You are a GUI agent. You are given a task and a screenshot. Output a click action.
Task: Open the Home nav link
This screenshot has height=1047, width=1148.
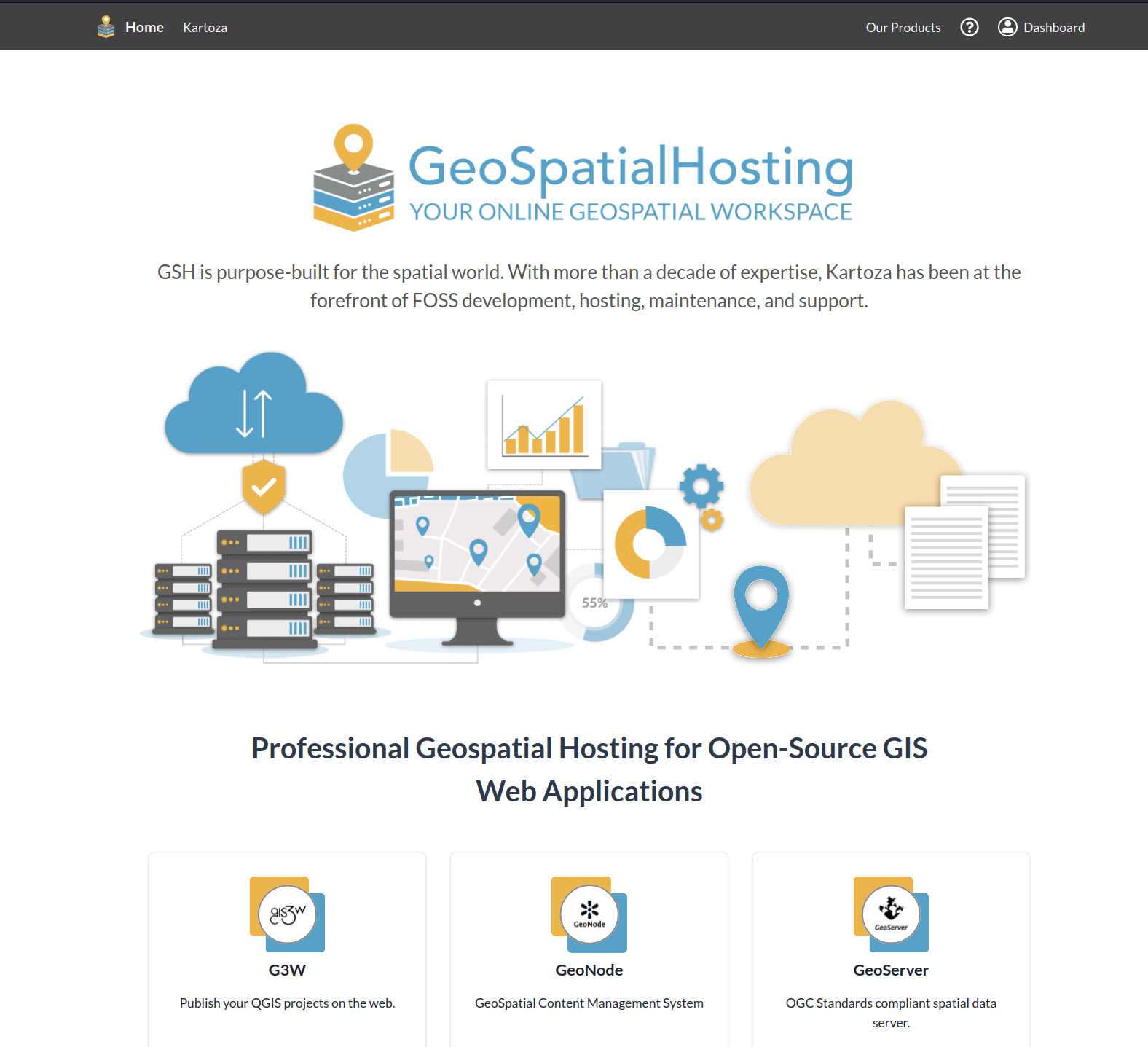pyautogui.click(x=144, y=27)
